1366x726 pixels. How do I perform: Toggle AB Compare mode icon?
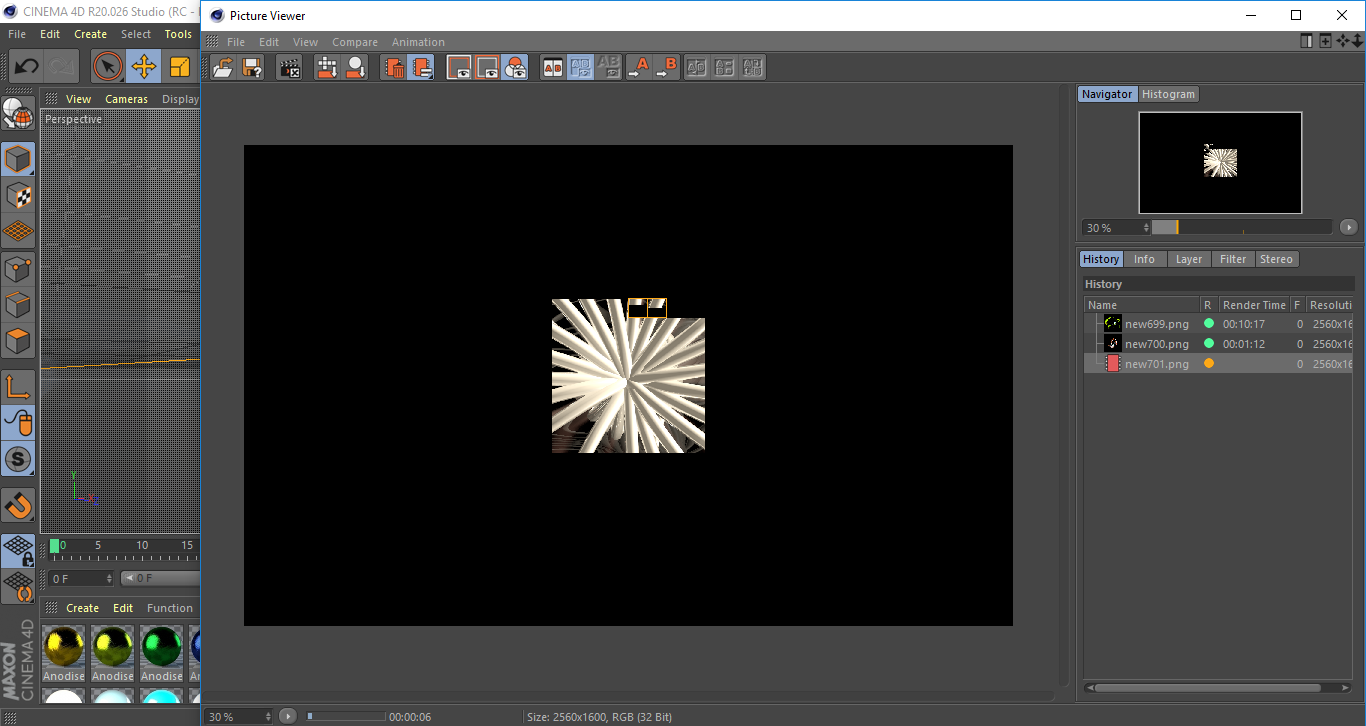pos(552,67)
